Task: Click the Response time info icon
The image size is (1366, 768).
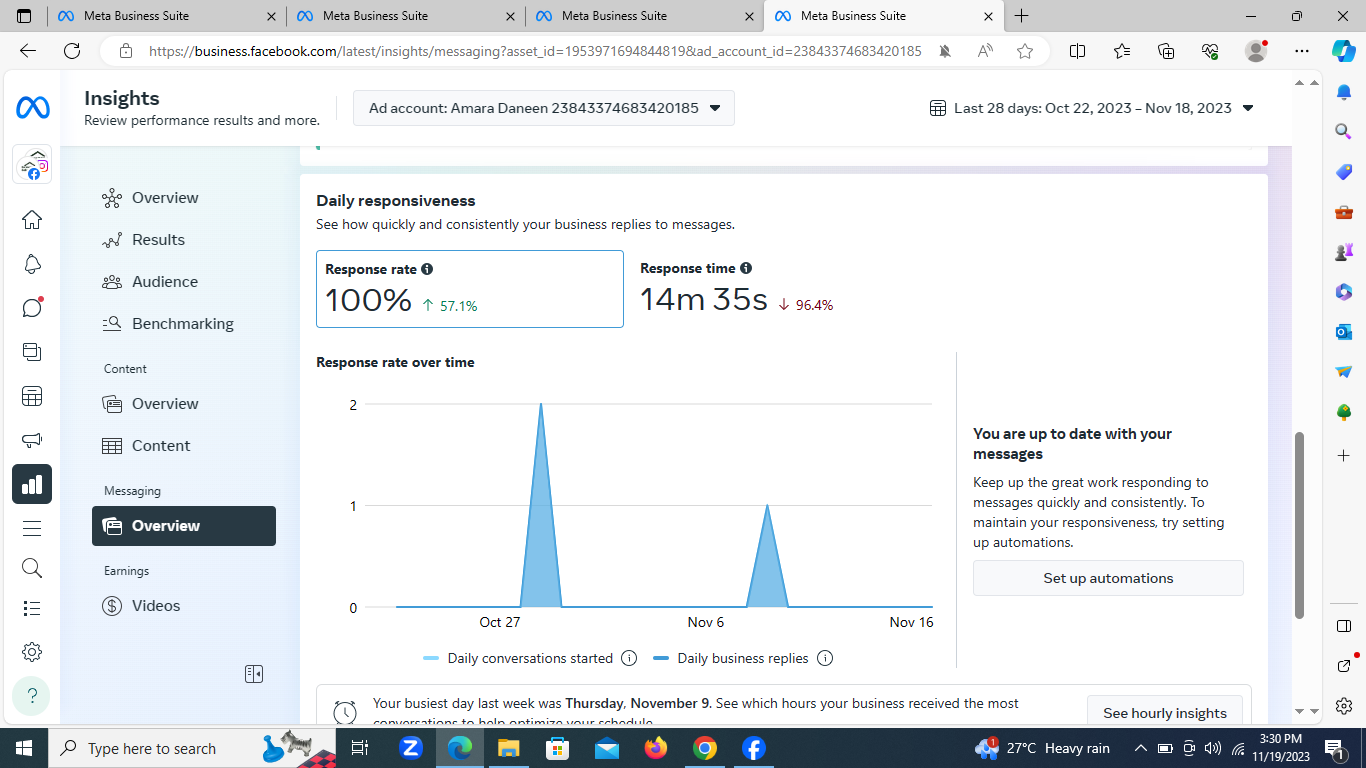Action: [746, 268]
